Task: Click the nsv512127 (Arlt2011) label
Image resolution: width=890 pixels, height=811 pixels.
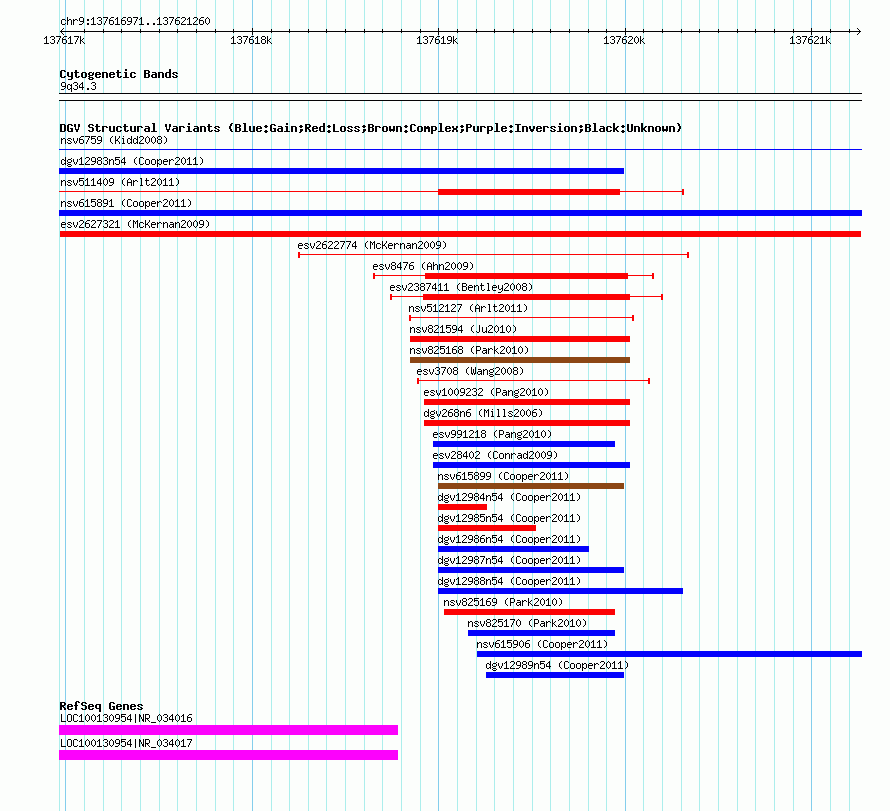Action: coord(468,308)
